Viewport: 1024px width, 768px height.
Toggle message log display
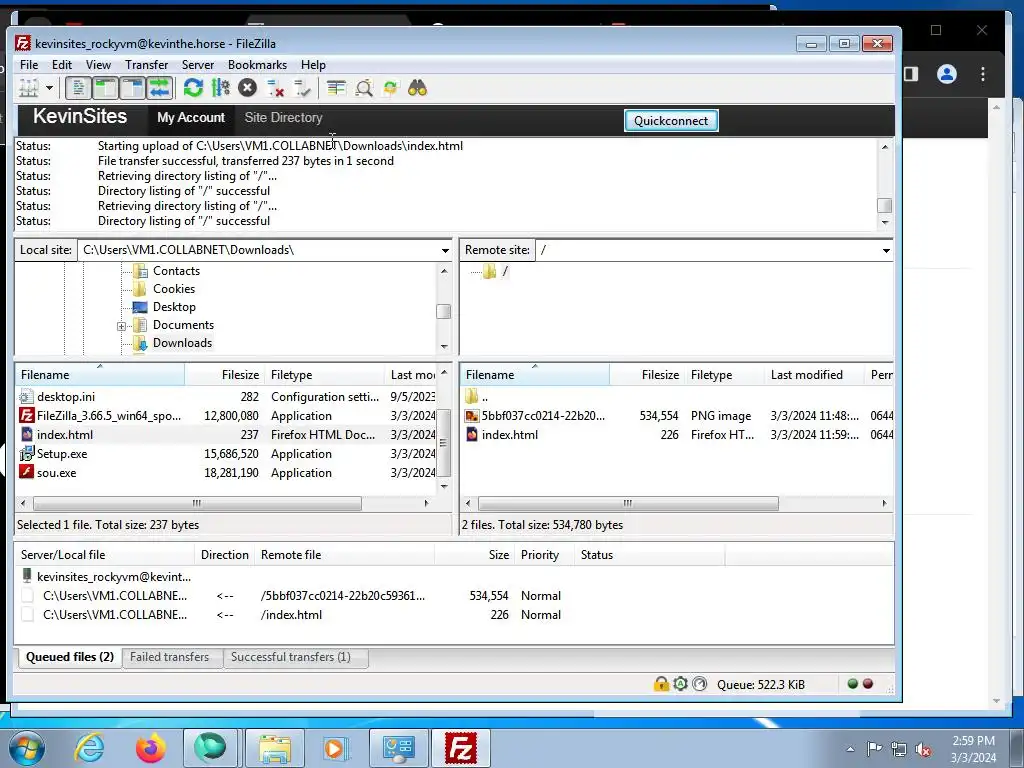coord(78,88)
